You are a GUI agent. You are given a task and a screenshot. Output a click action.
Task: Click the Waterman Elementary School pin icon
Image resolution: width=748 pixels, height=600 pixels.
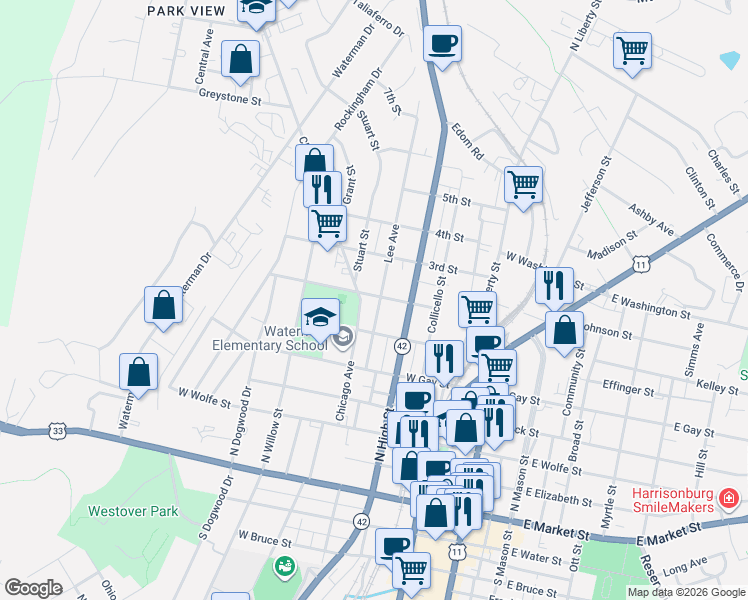(x=343, y=338)
